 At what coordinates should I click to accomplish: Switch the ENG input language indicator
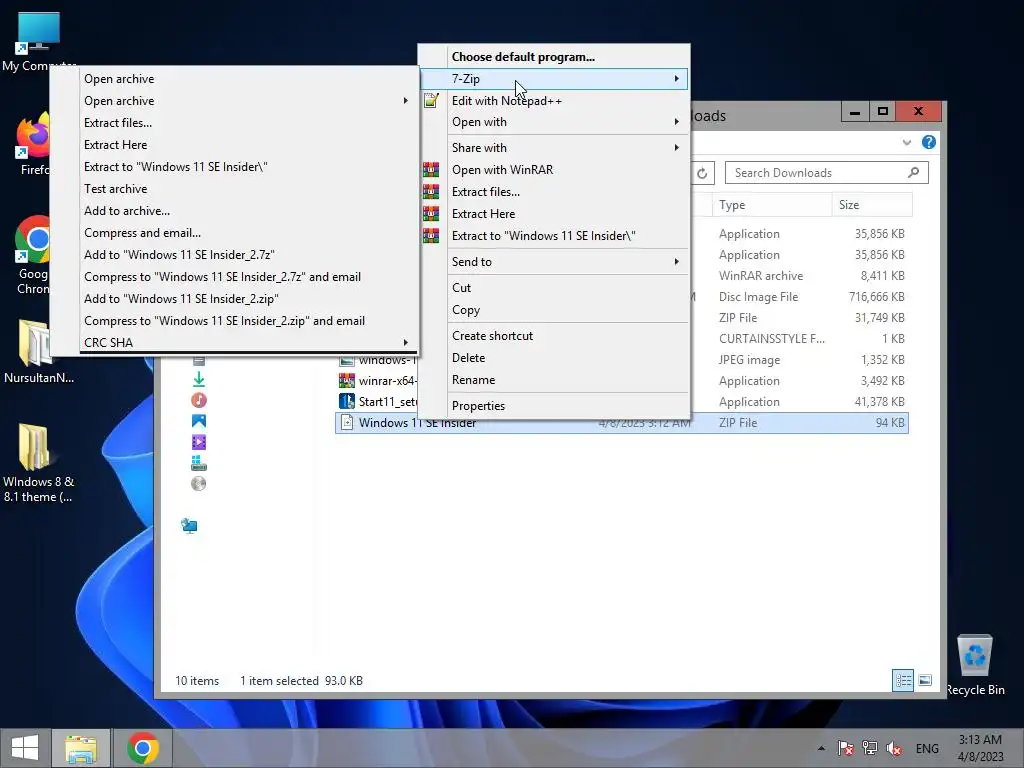(x=927, y=748)
